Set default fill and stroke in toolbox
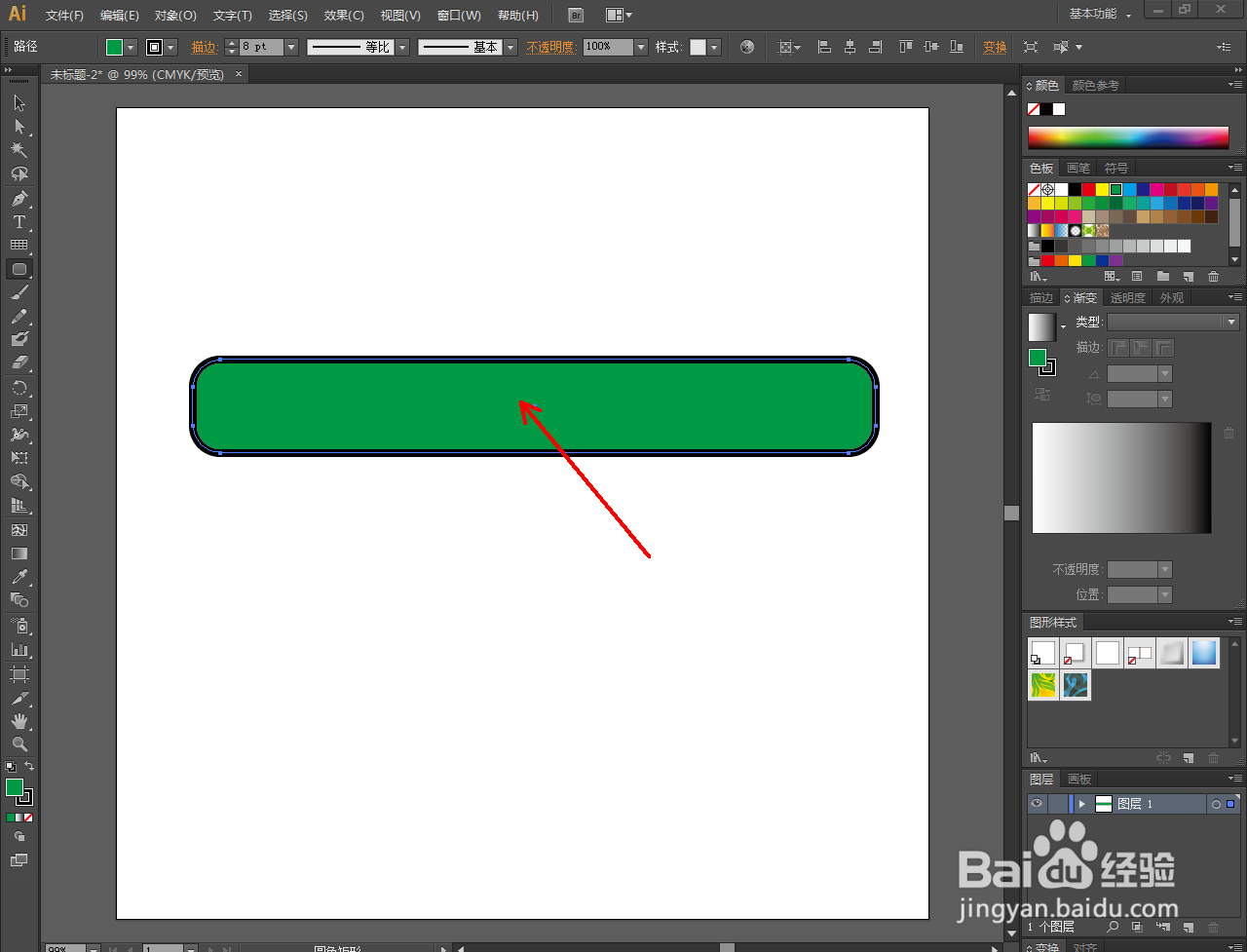The image size is (1247, 952). tap(11, 767)
